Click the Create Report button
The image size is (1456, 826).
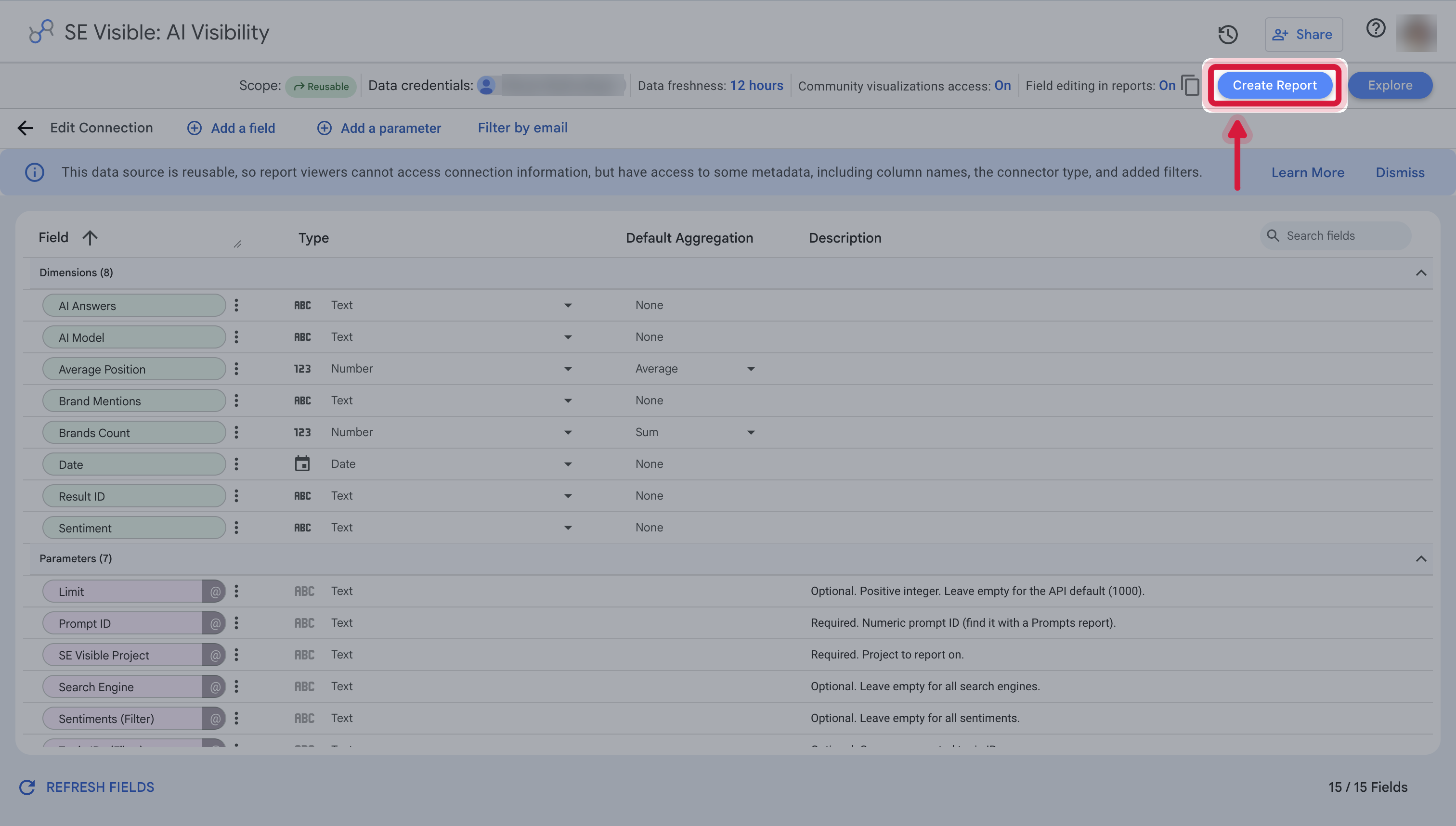pyautogui.click(x=1274, y=85)
